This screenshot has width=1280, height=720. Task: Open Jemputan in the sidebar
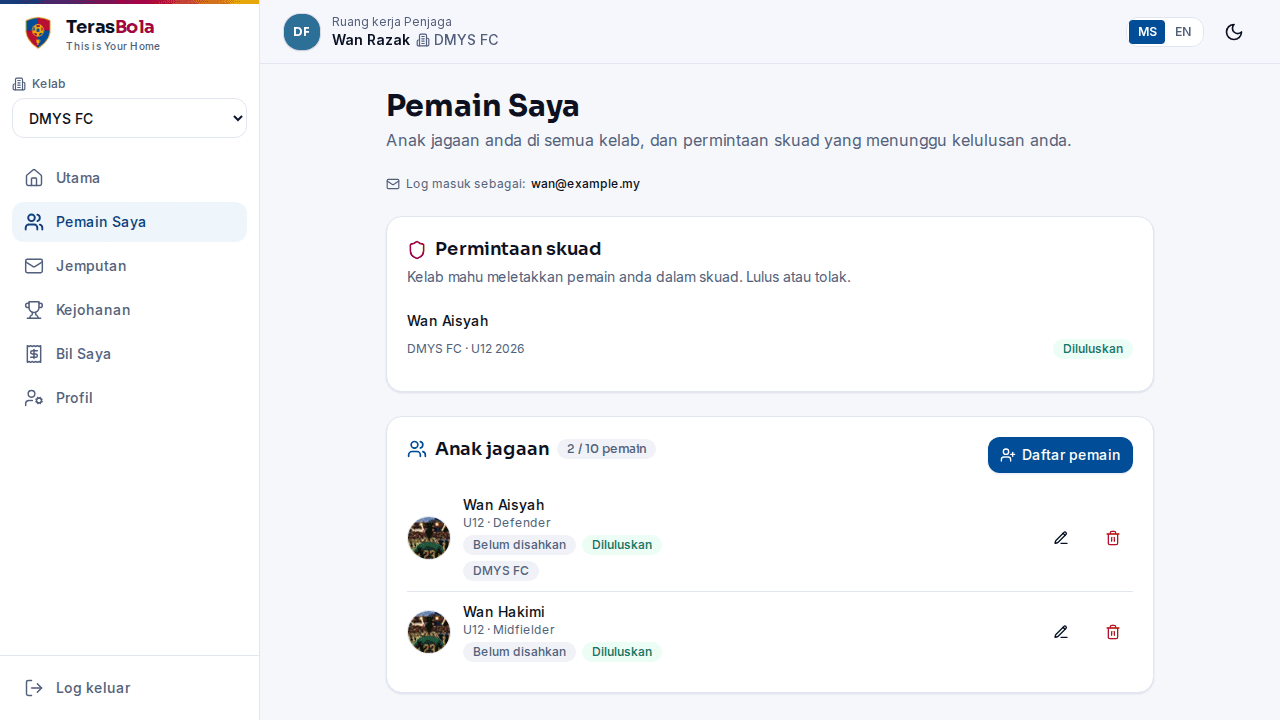point(129,266)
